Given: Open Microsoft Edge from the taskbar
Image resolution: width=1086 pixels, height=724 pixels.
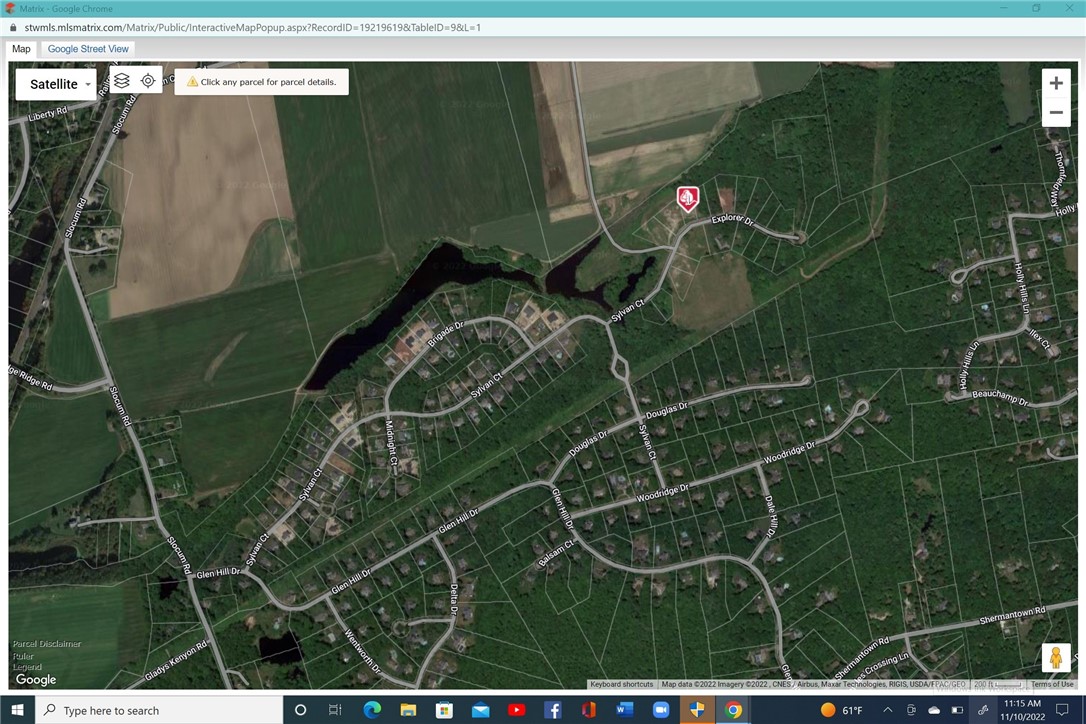Looking at the screenshot, I should click(372, 710).
